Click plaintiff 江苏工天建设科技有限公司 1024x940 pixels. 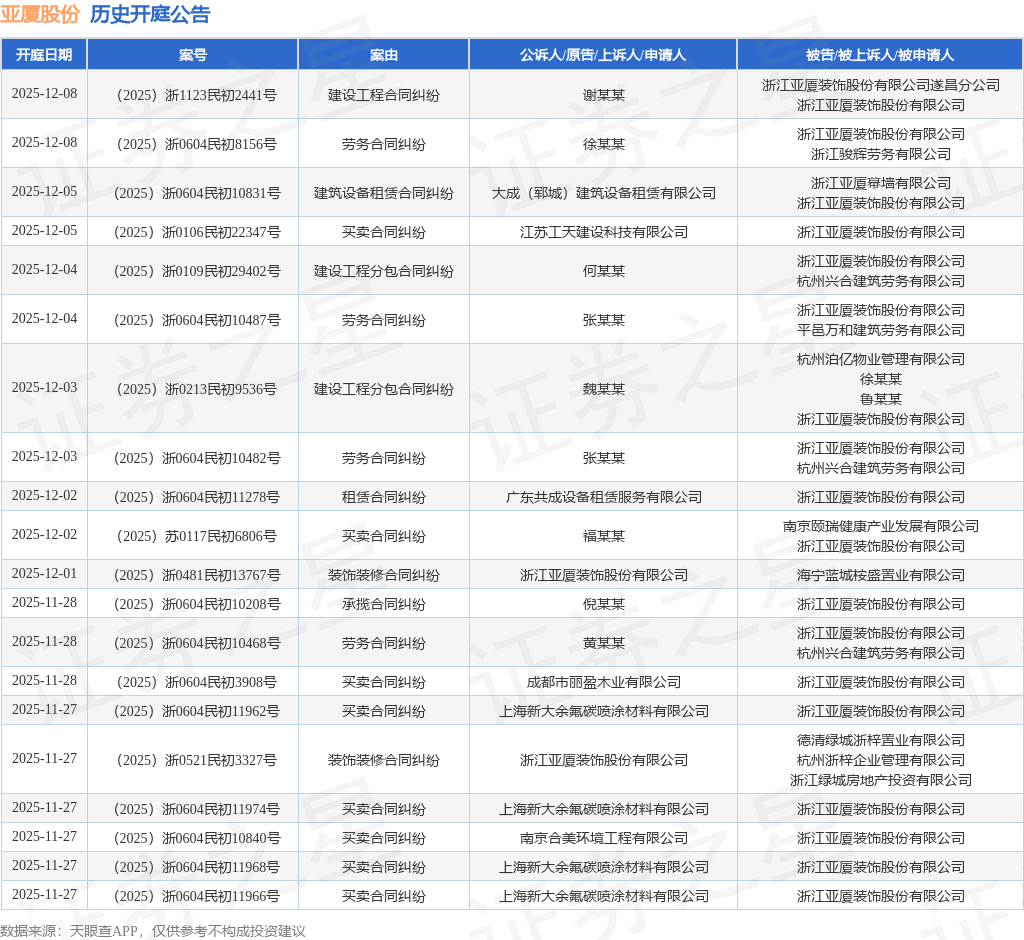[x=603, y=232]
